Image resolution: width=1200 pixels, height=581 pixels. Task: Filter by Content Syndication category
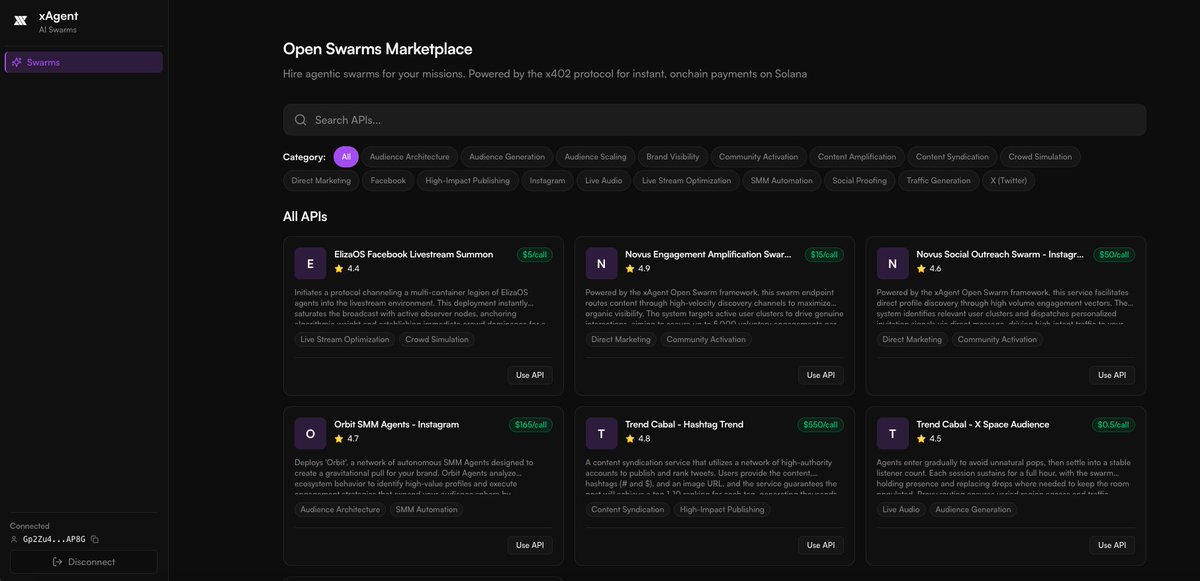click(x=952, y=157)
